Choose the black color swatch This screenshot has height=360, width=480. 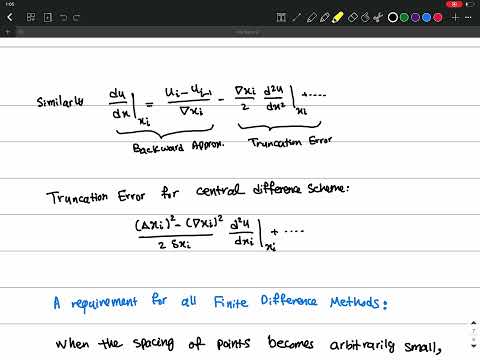pyautogui.click(x=393, y=17)
